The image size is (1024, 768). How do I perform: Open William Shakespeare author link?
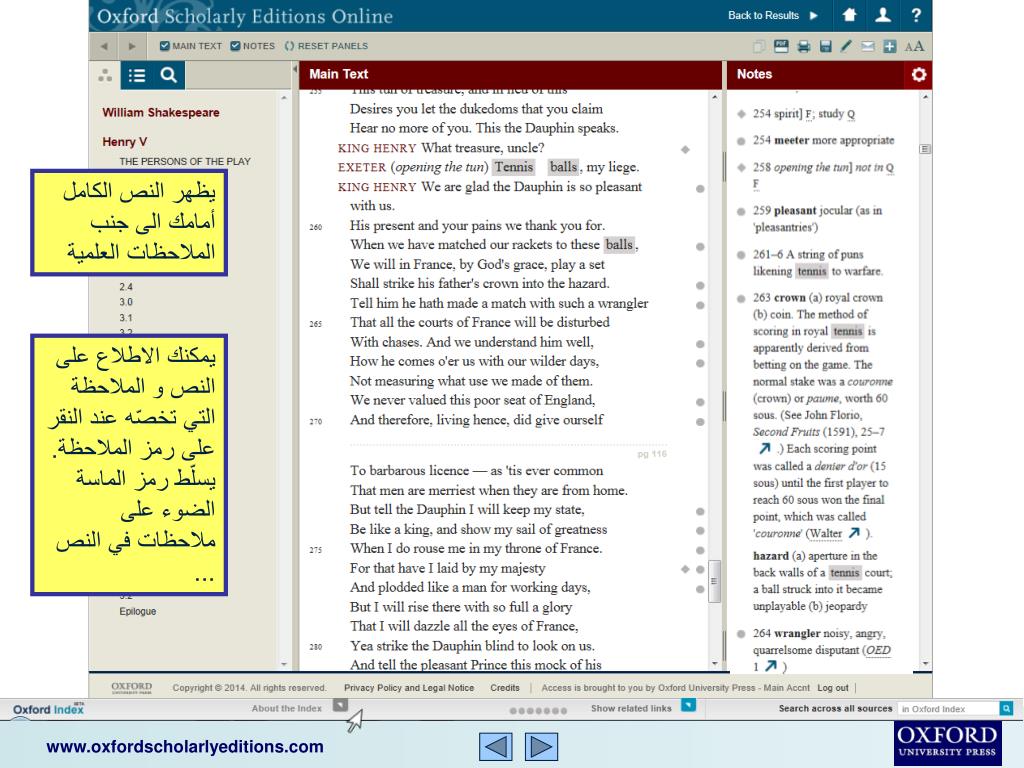[x=161, y=112]
